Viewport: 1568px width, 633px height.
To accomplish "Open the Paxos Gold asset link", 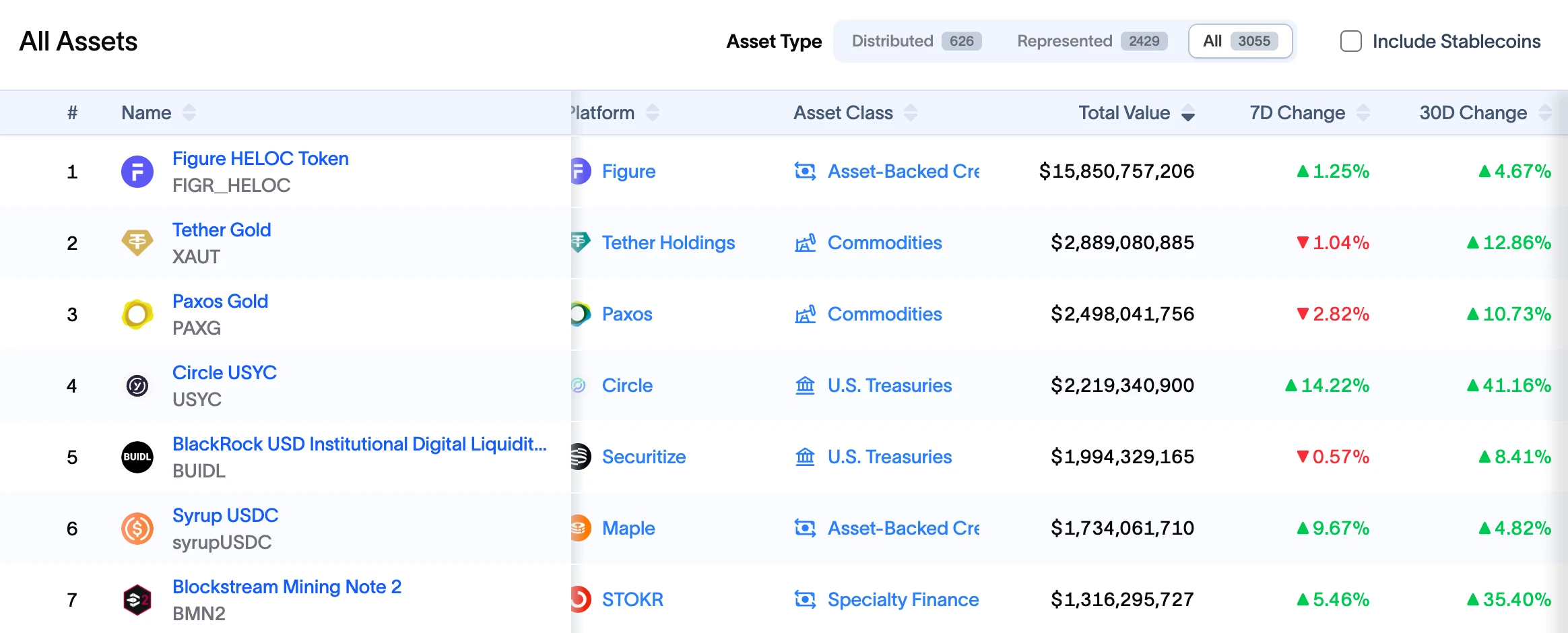I will (x=220, y=301).
